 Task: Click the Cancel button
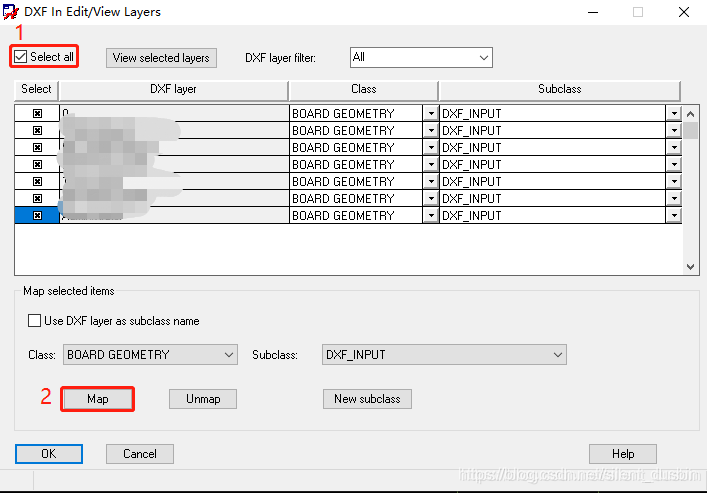coord(140,454)
